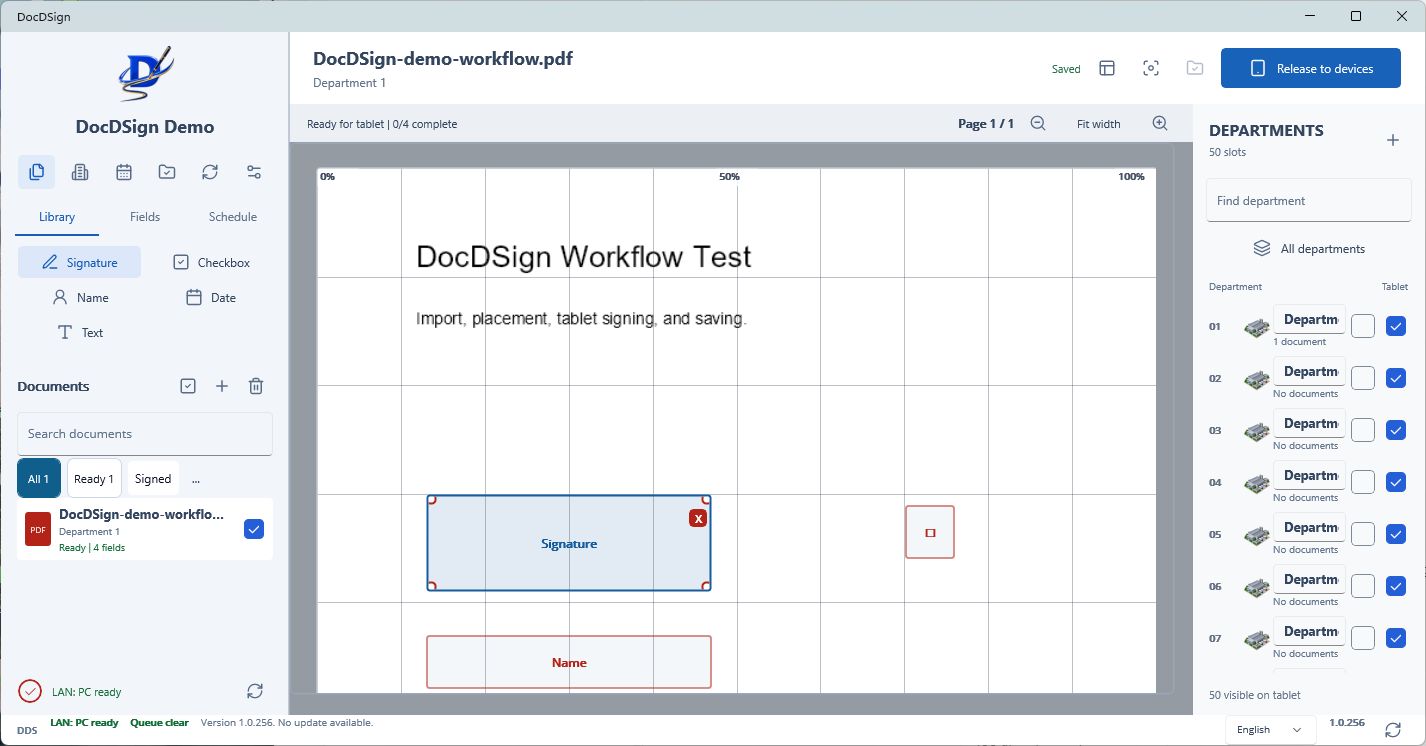Open the departments building icon in sidebar
The height and width of the screenshot is (746, 1426).
(x=80, y=172)
